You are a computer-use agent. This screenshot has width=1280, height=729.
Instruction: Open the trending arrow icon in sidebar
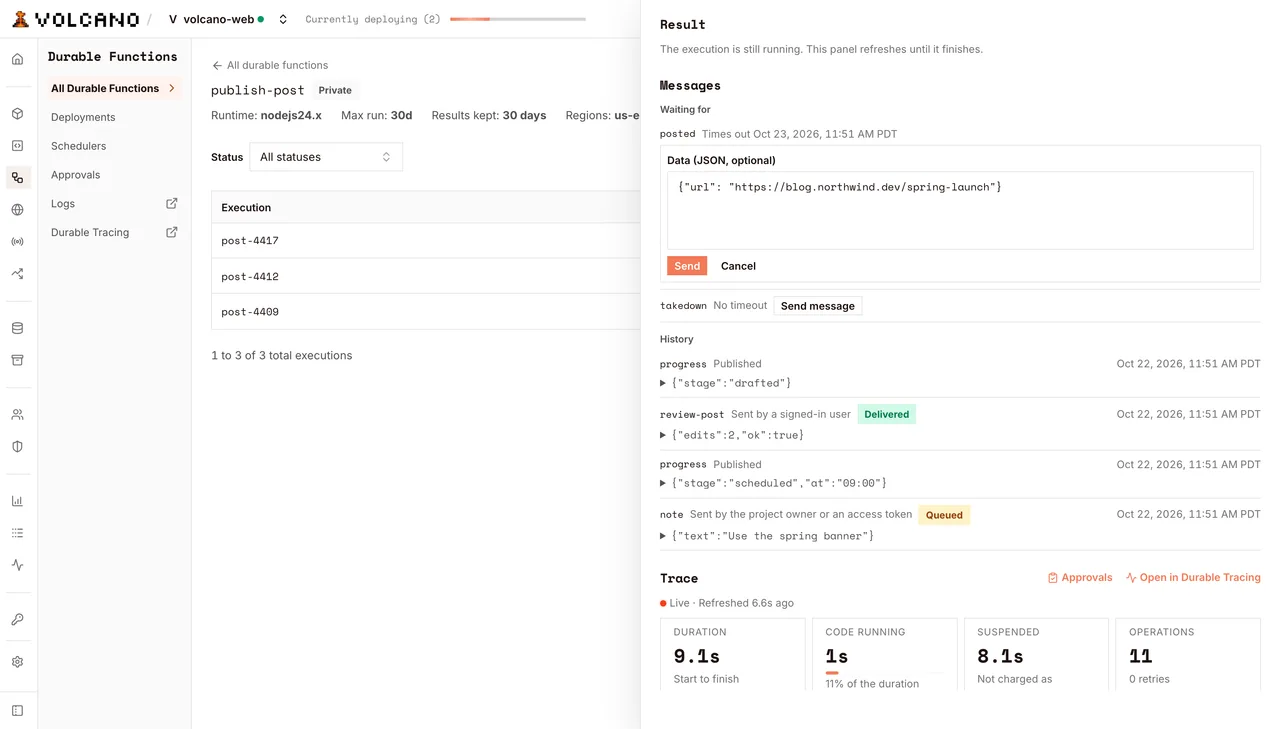[17, 274]
